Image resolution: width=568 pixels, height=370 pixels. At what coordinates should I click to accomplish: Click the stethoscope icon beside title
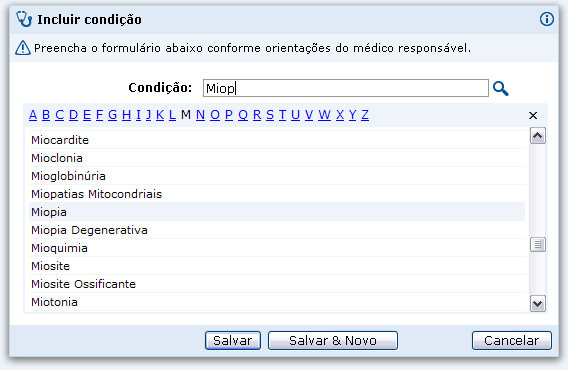(24, 19)
